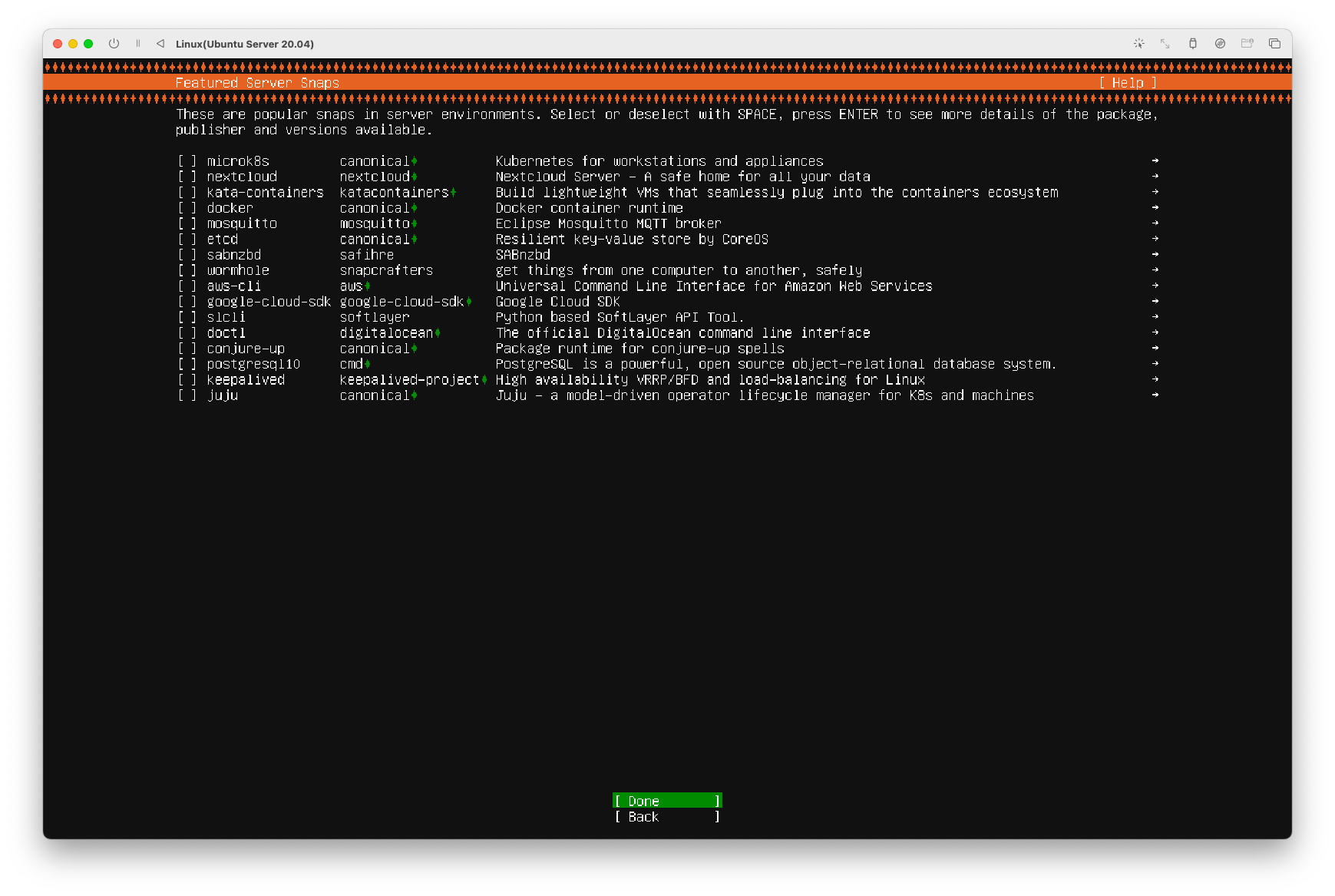Screen dimensions: 1335x896
Task: Select the kata-containers checkbox
Action: coord(187,193)
